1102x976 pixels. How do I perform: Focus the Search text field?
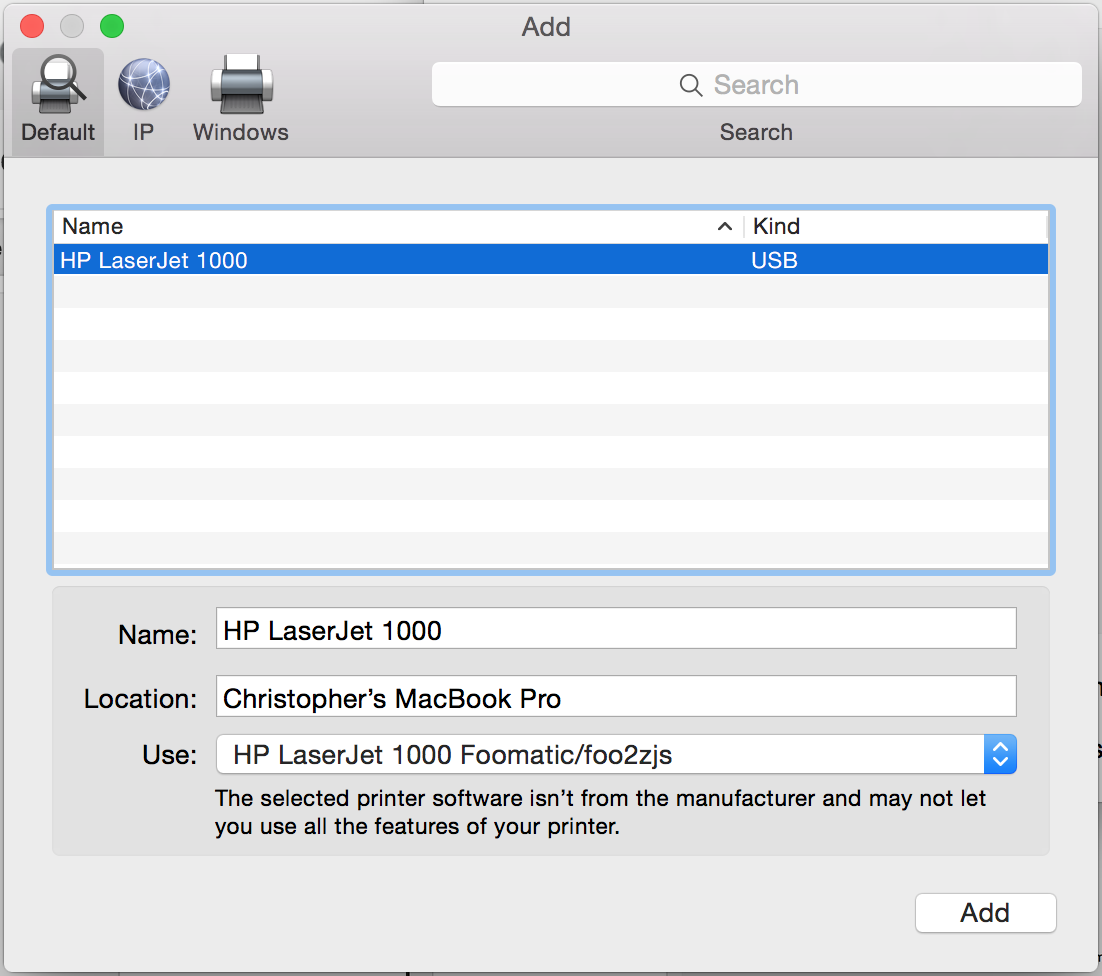pos(756,84)
